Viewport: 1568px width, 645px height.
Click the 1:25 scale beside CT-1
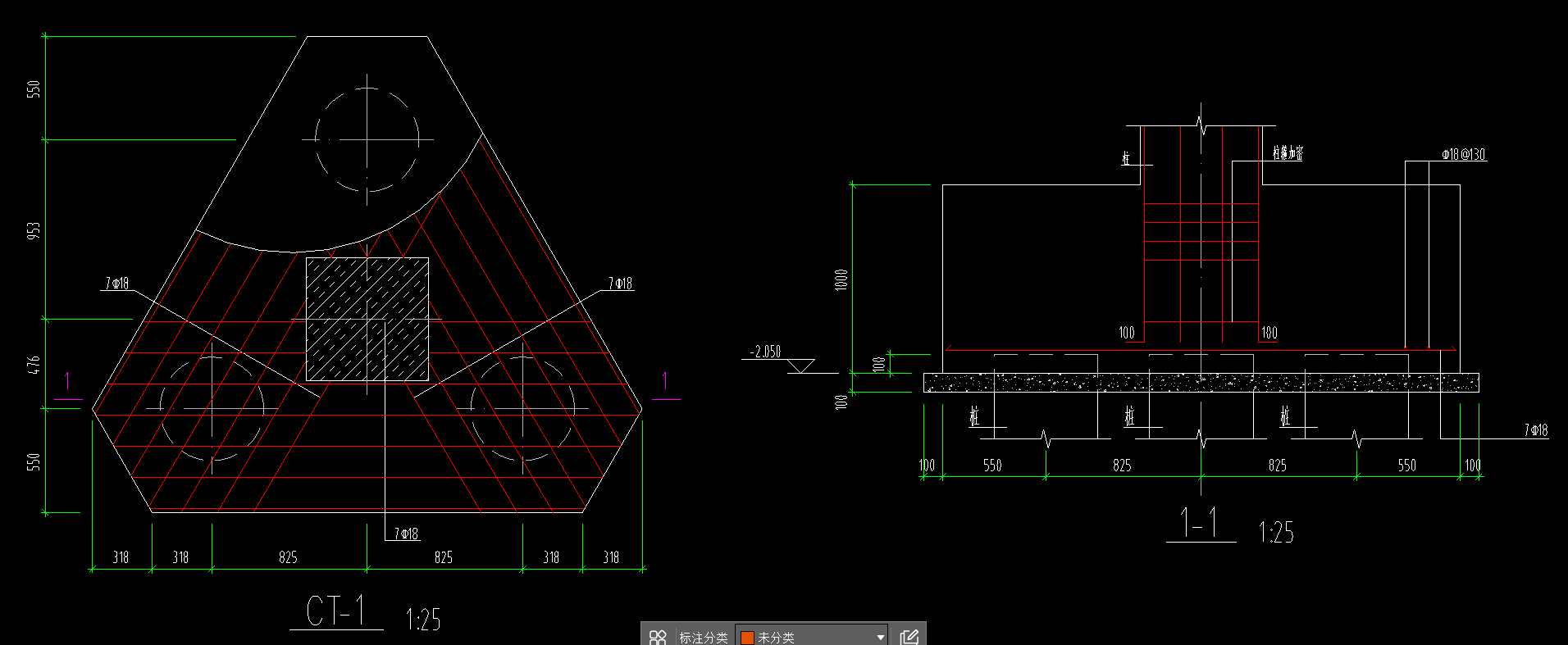click(423, 619)
